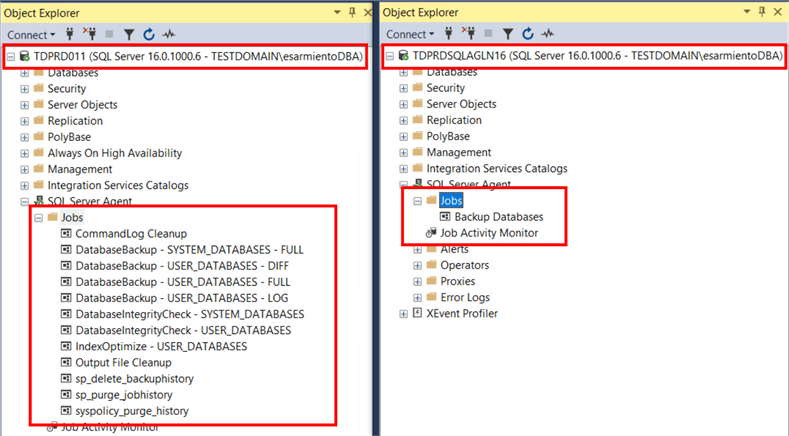789x436 pixels.
Task: Select Management folder in right panel
Action: click(x=459, y=153)
